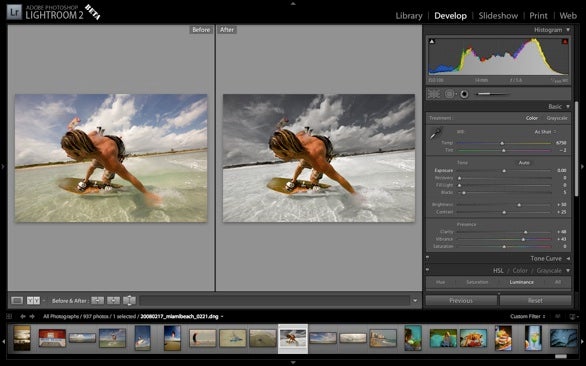Image resolution: width=586 pixels, height=366 pixels.
Task: Pick the White Balance eyedropper tool
Action: coord(435,133)
